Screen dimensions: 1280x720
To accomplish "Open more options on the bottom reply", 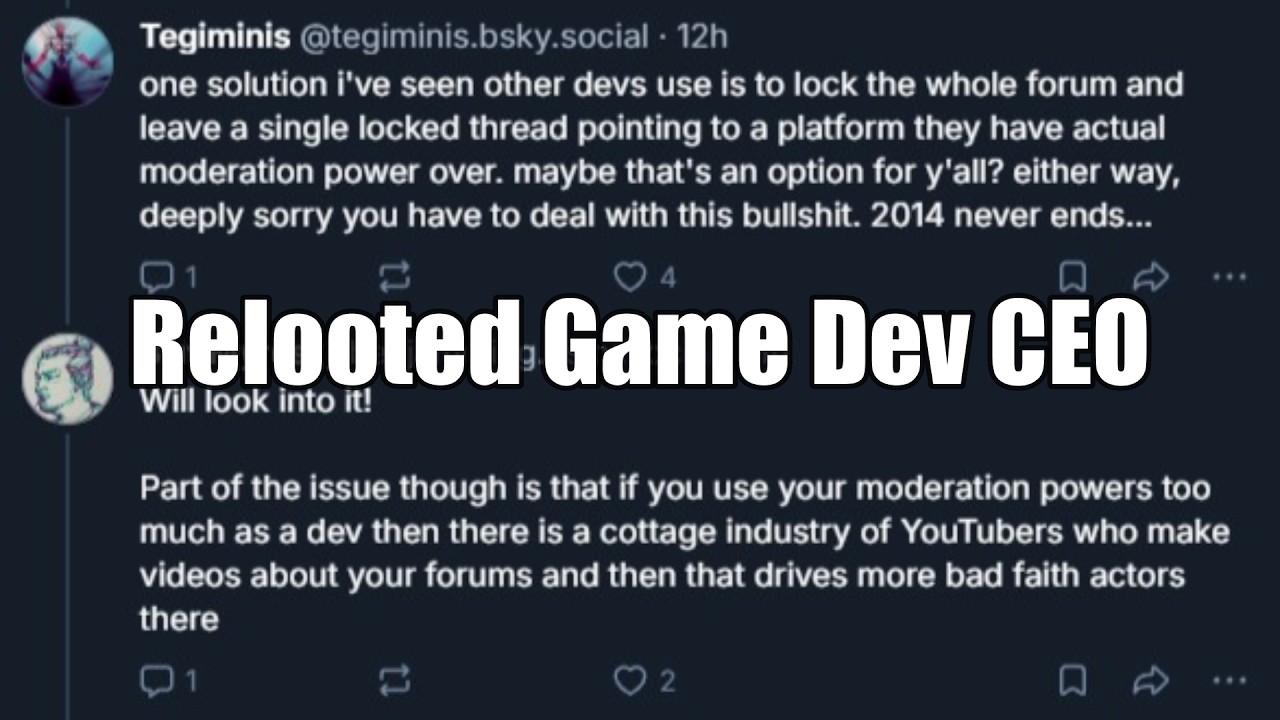I will pyautogui.click(x=1228, y=681).
